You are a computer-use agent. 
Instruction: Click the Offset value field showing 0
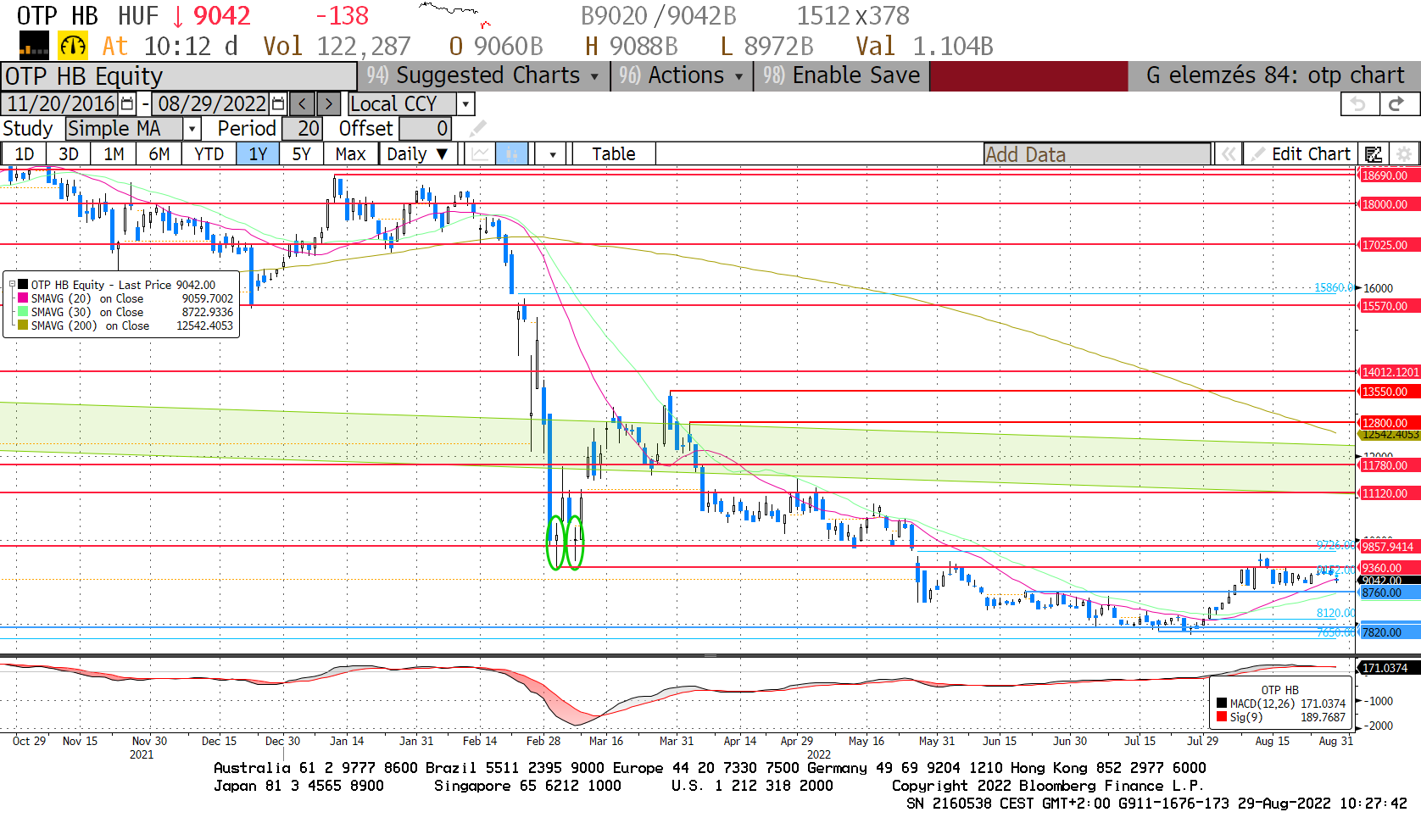tap(426, 129)
